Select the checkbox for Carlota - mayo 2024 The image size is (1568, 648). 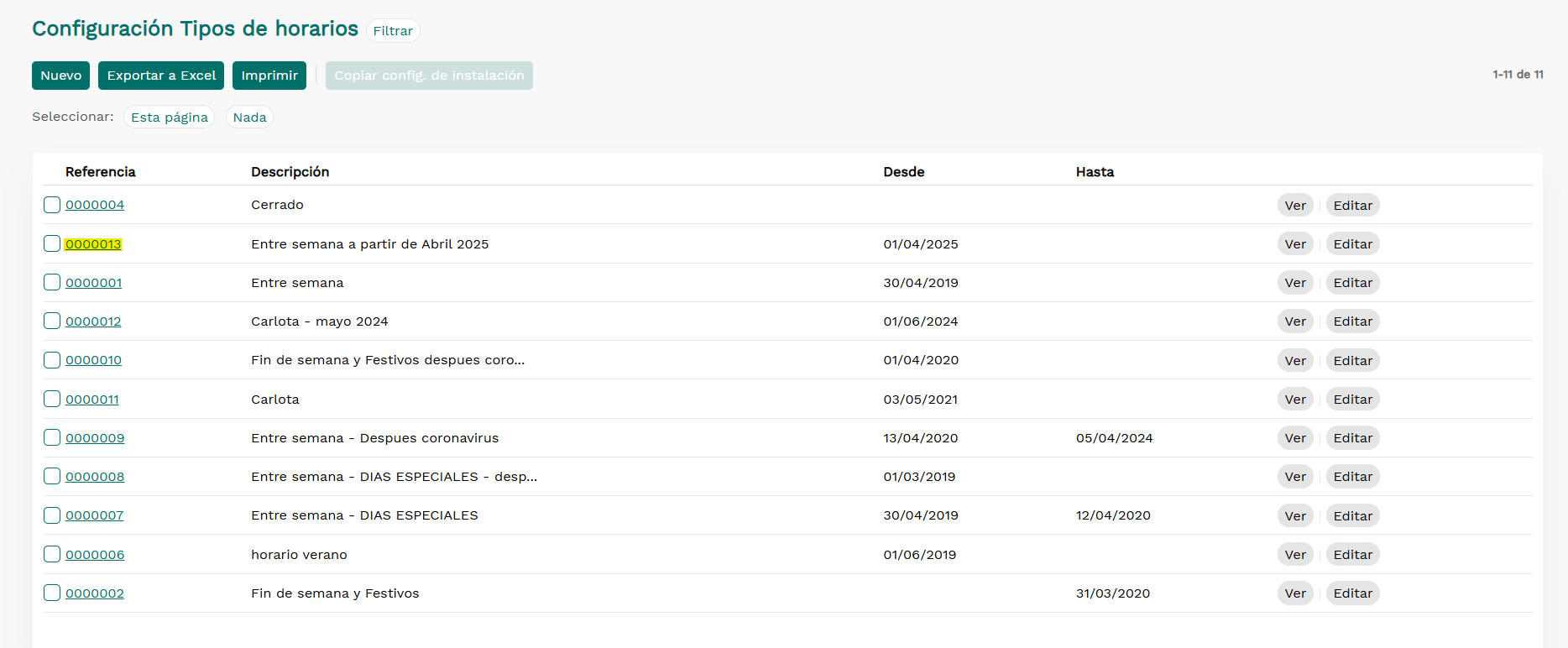[52, 321]
